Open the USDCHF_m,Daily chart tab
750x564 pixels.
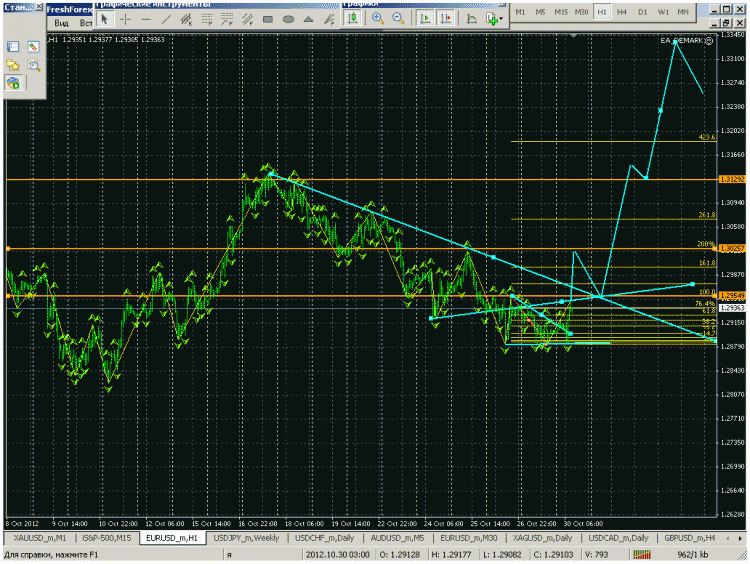(325, 538)
